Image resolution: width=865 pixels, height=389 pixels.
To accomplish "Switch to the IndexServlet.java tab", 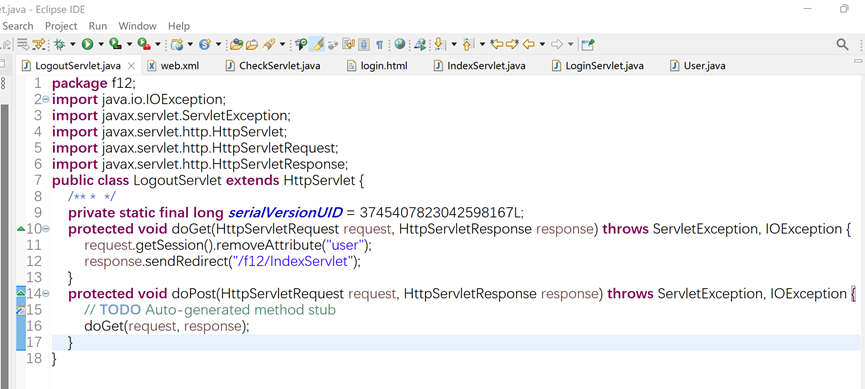I will [479, 66].
